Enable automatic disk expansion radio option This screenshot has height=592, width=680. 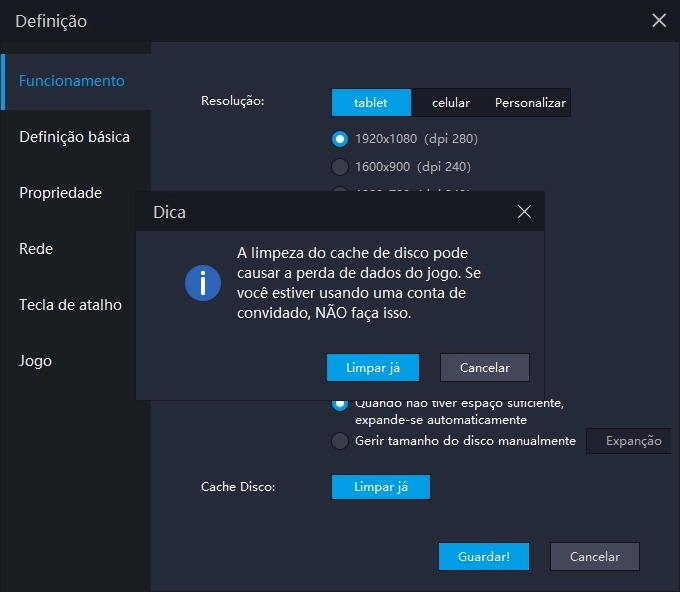point(340,403)
